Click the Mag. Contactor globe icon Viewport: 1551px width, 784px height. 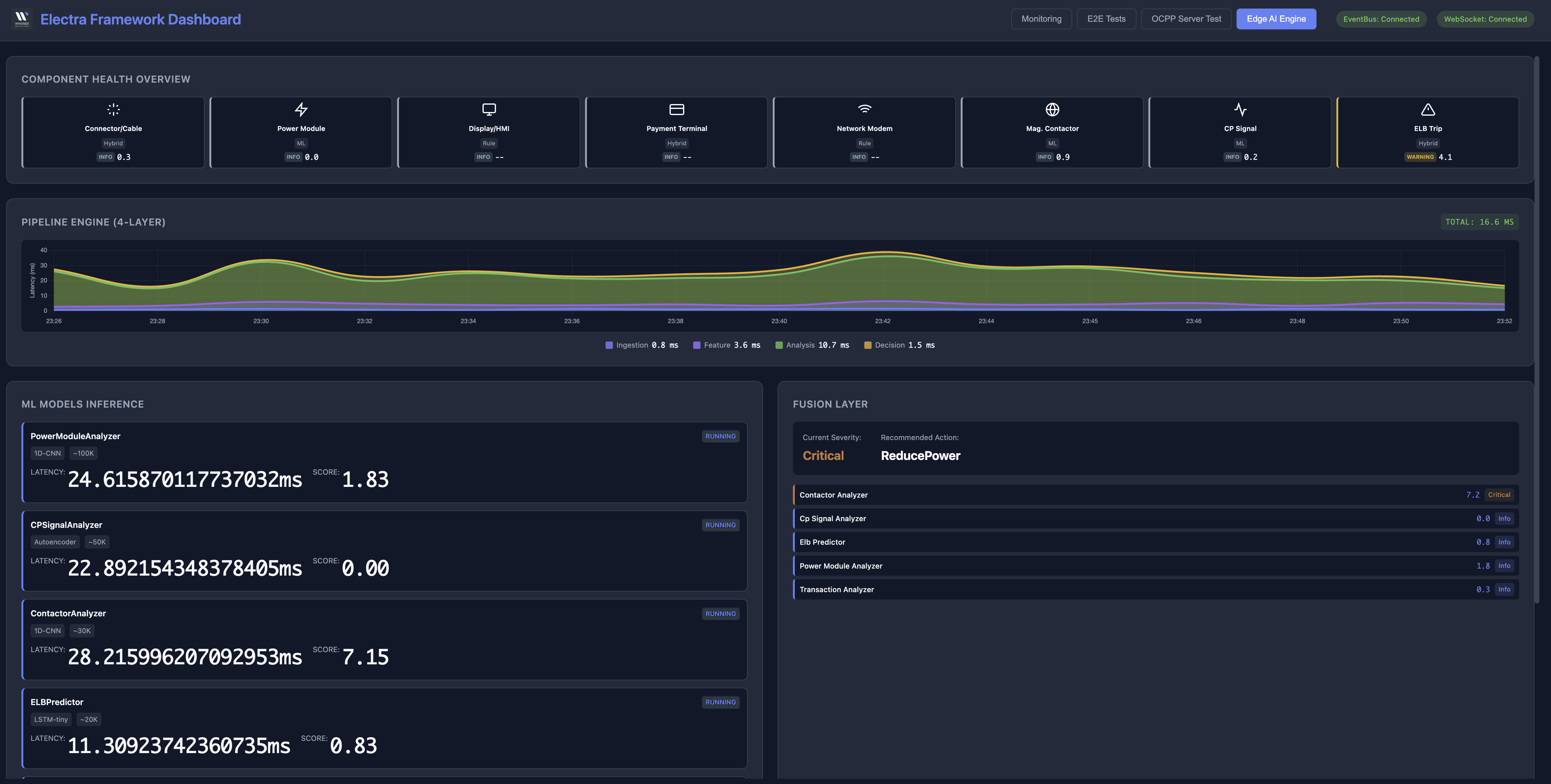point(1053,110)
